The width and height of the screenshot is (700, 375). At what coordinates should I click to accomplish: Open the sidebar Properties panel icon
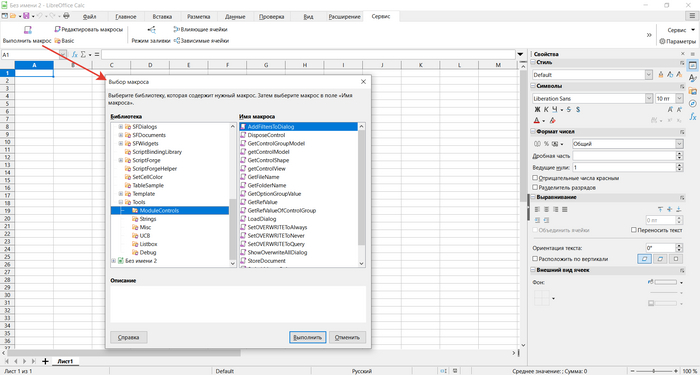[x=692, y=65]
